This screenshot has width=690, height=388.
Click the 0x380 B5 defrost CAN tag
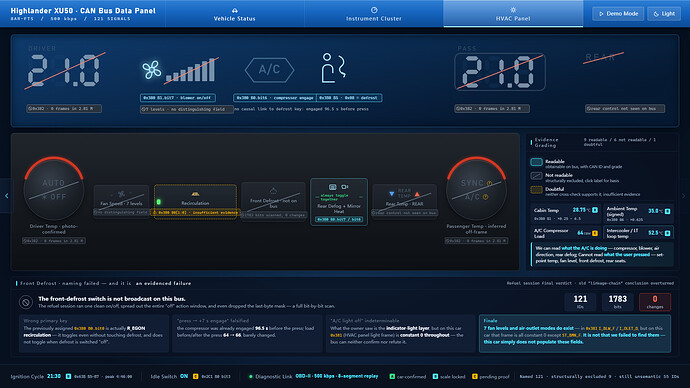(x=349, y=98)
